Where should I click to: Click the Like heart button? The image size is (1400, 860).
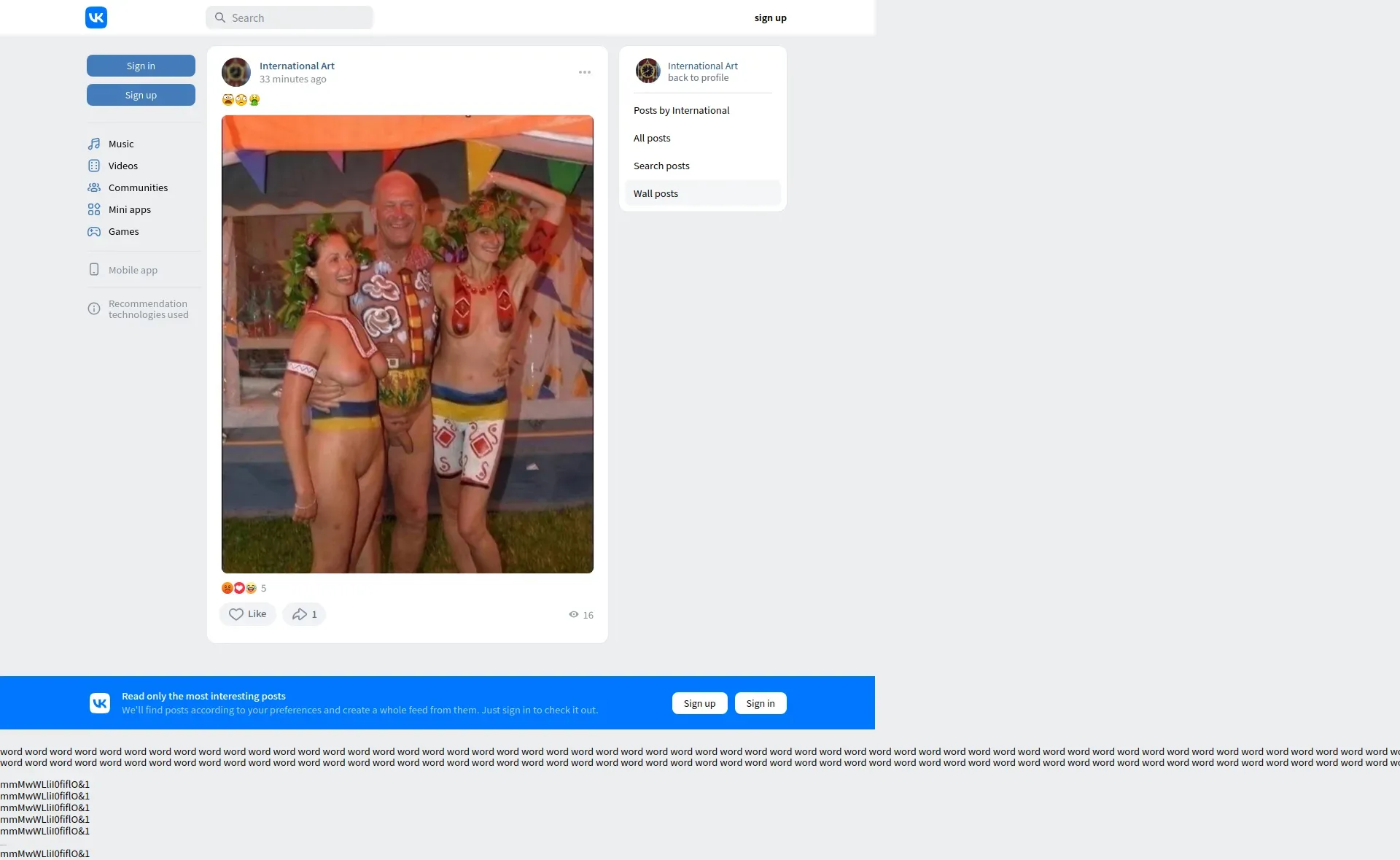[248, 614]
